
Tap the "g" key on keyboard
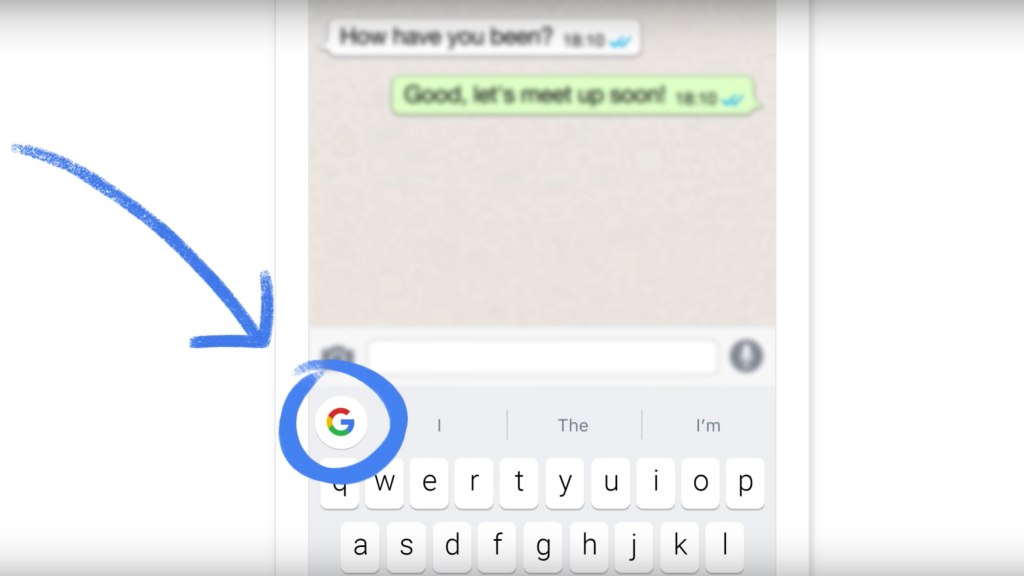point(543,547)
